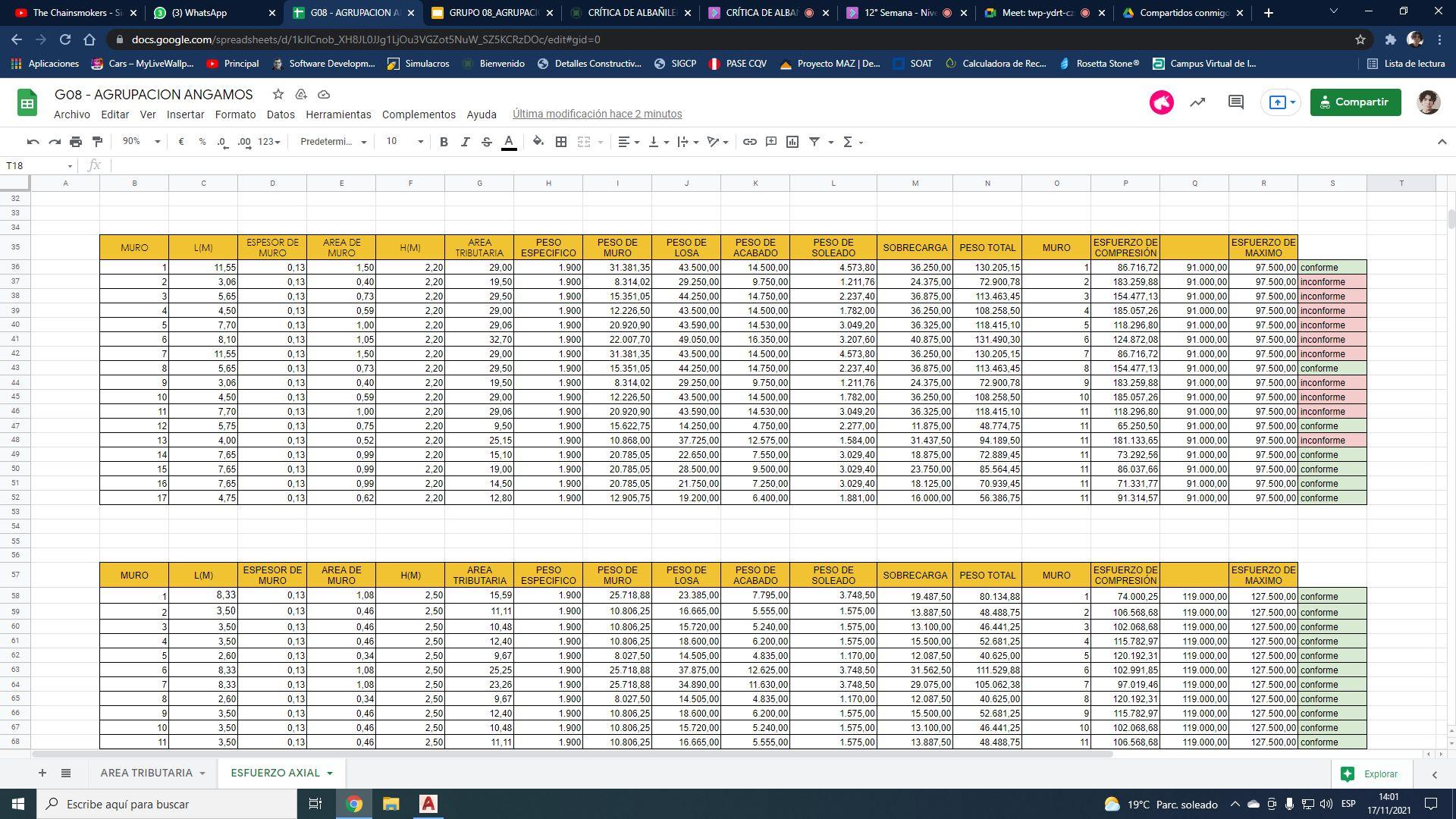Open the fill color bucket tool
Screen dimensions: 1456x819
[538, 142]
